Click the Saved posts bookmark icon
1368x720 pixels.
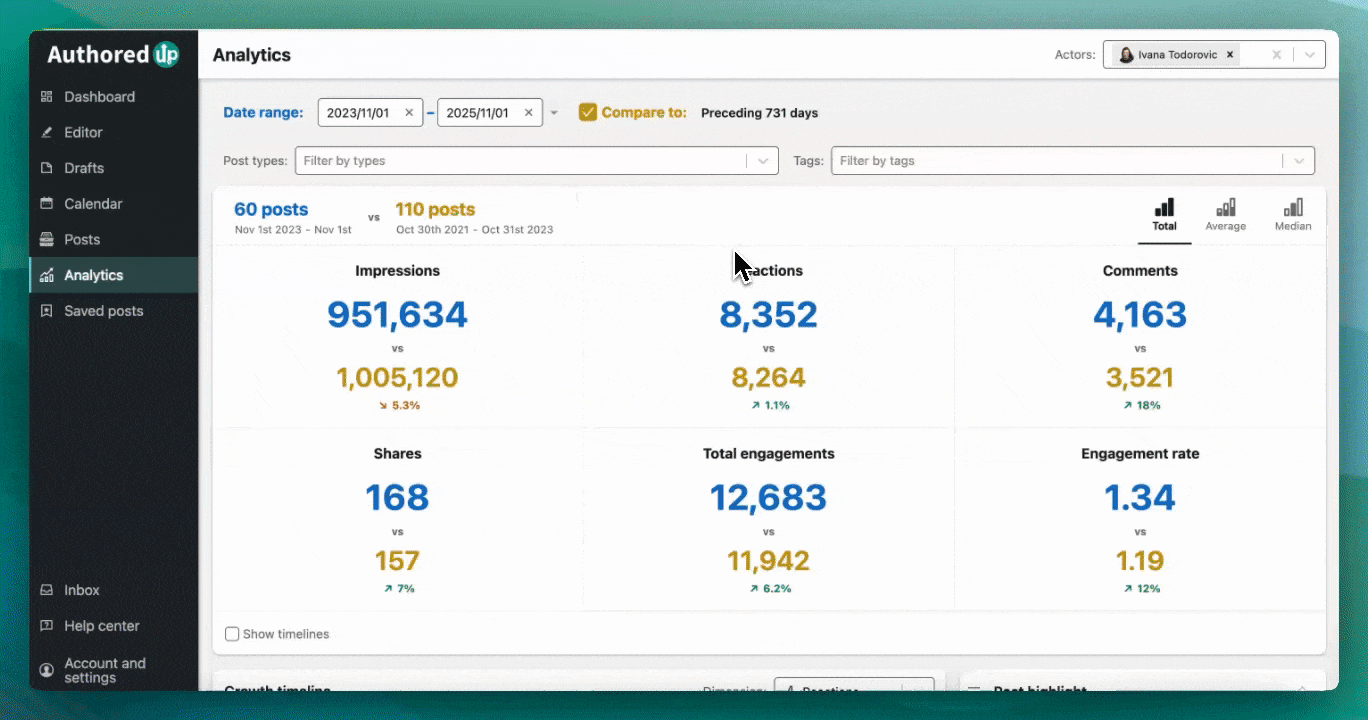tap(46, 311)
